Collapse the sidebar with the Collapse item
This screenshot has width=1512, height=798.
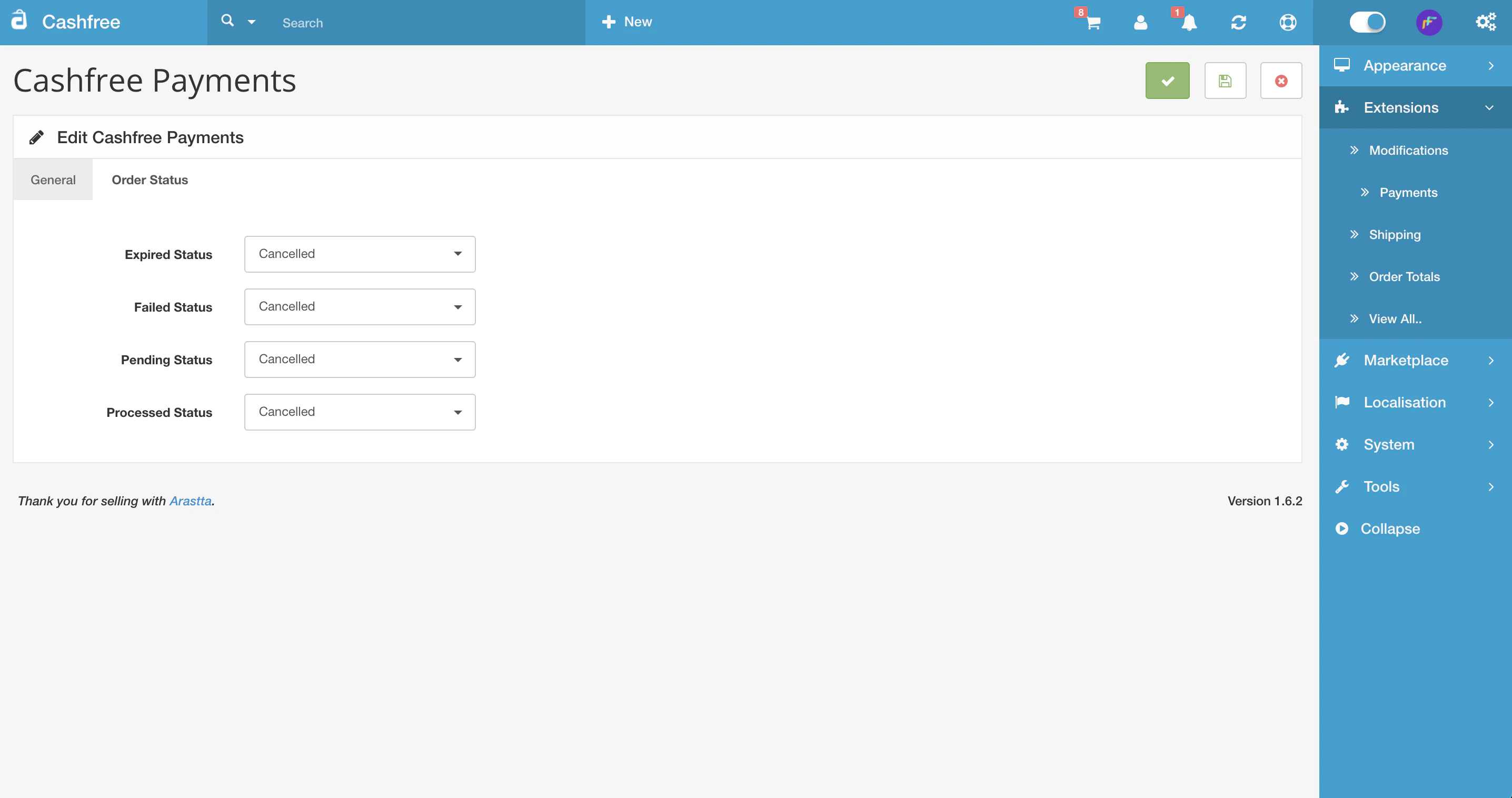pyautogui.click(x=1389, y=528)
